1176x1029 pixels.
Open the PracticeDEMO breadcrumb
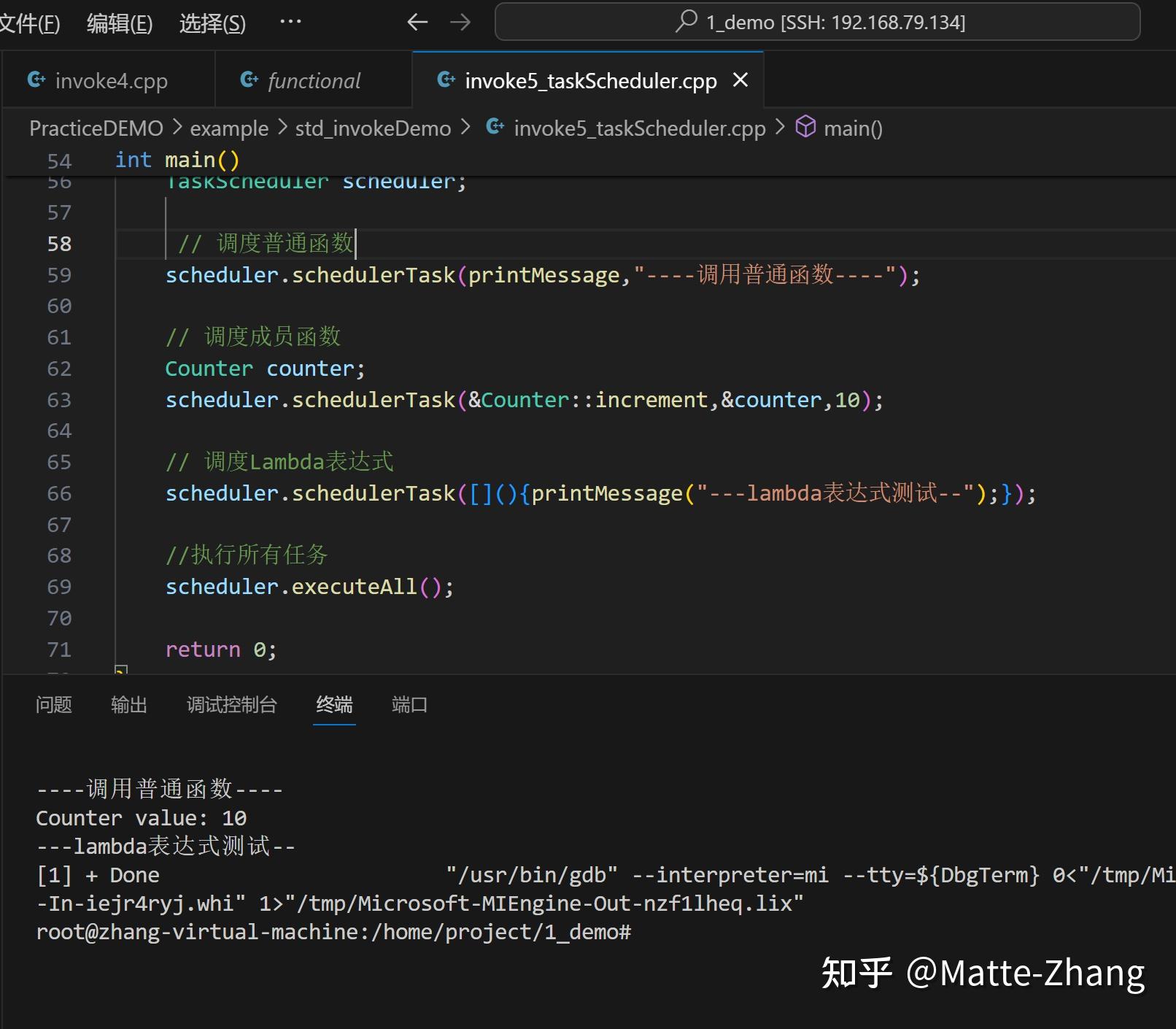pos(96,127)
